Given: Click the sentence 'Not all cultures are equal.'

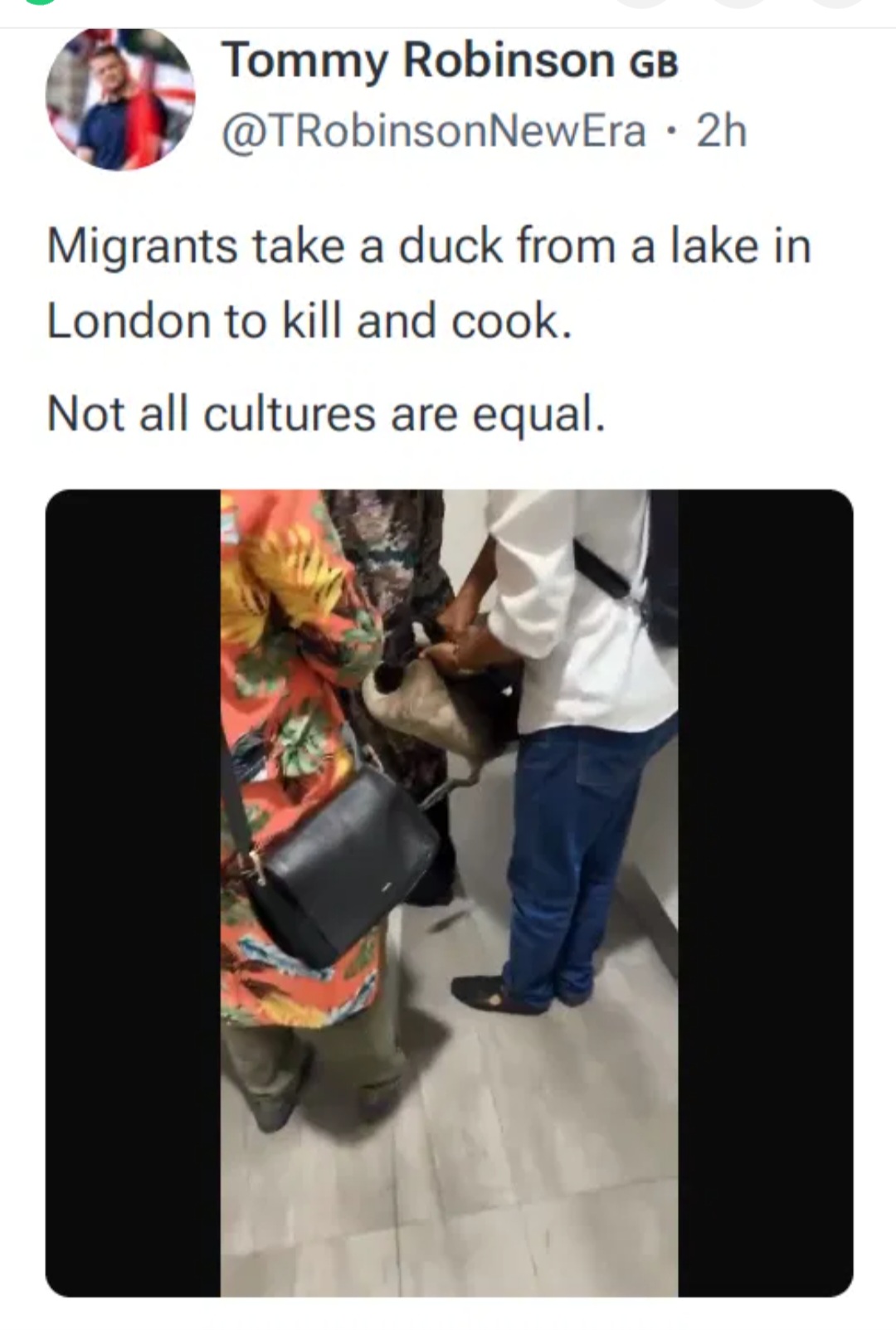Looking at the screenshot, I should (326, 413).
